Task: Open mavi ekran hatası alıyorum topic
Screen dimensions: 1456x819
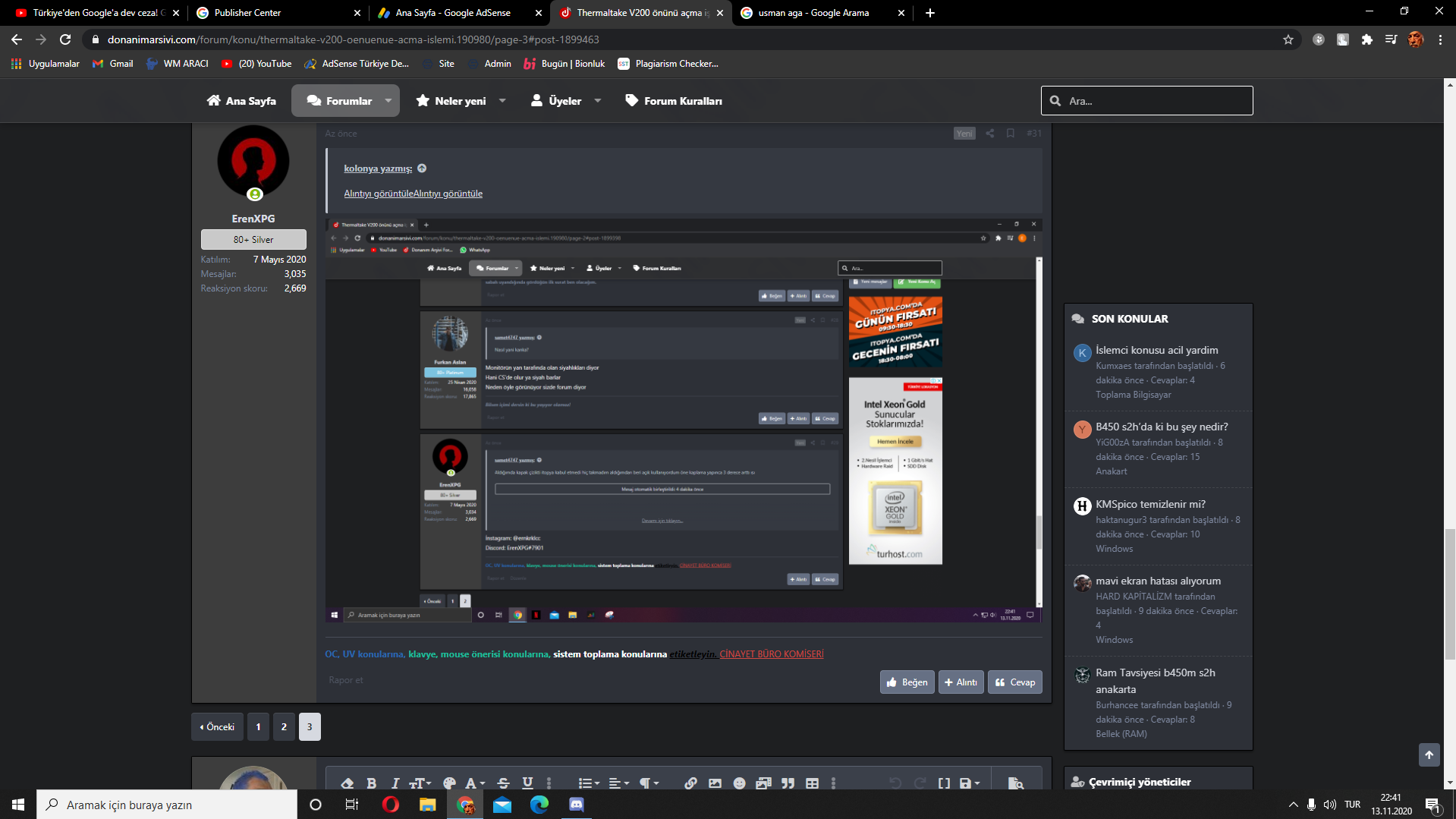Action: [1158, 581]
